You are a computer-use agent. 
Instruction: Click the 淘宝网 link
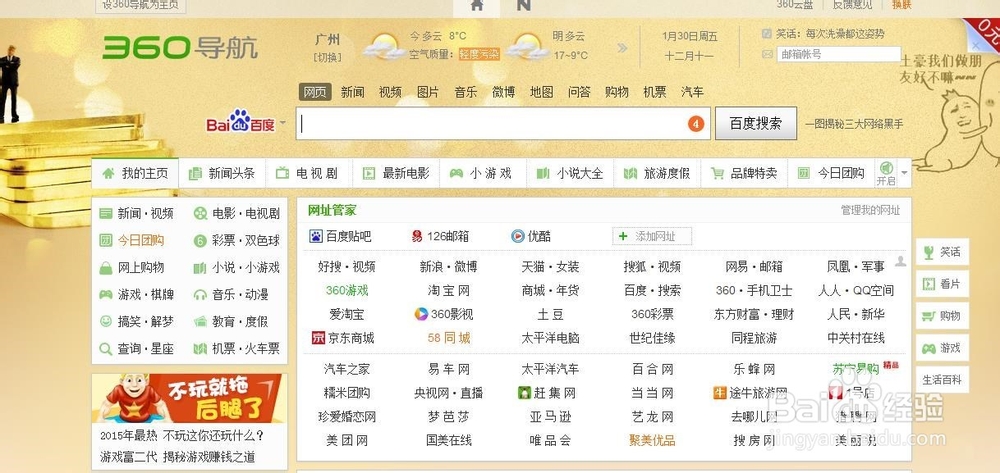[448, 291]
